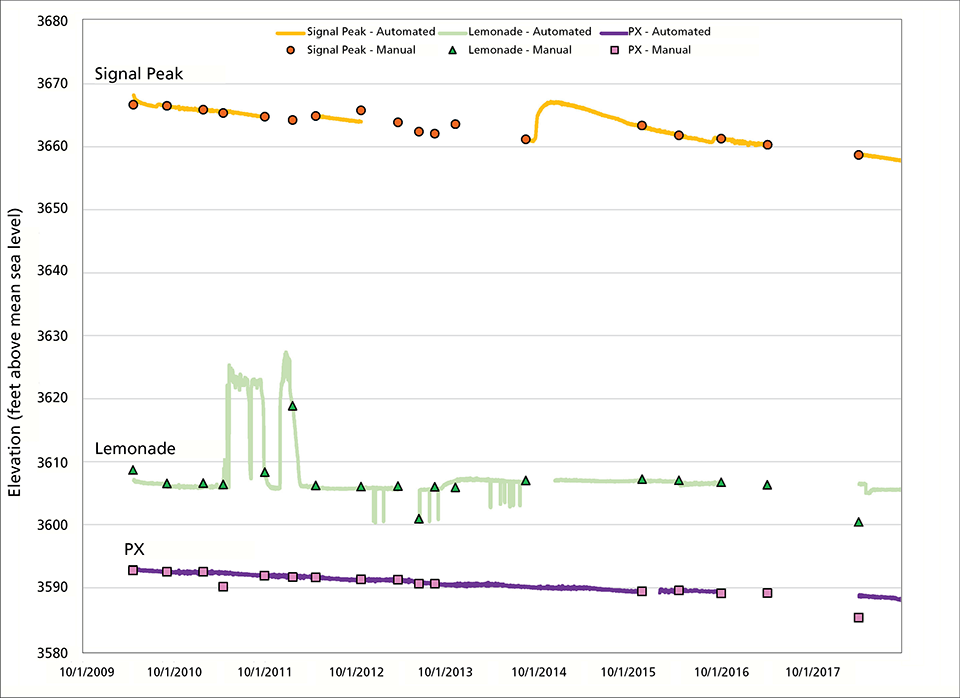Click the 'Signal Peak - Automated' legend entry

(x=356, y=32)
